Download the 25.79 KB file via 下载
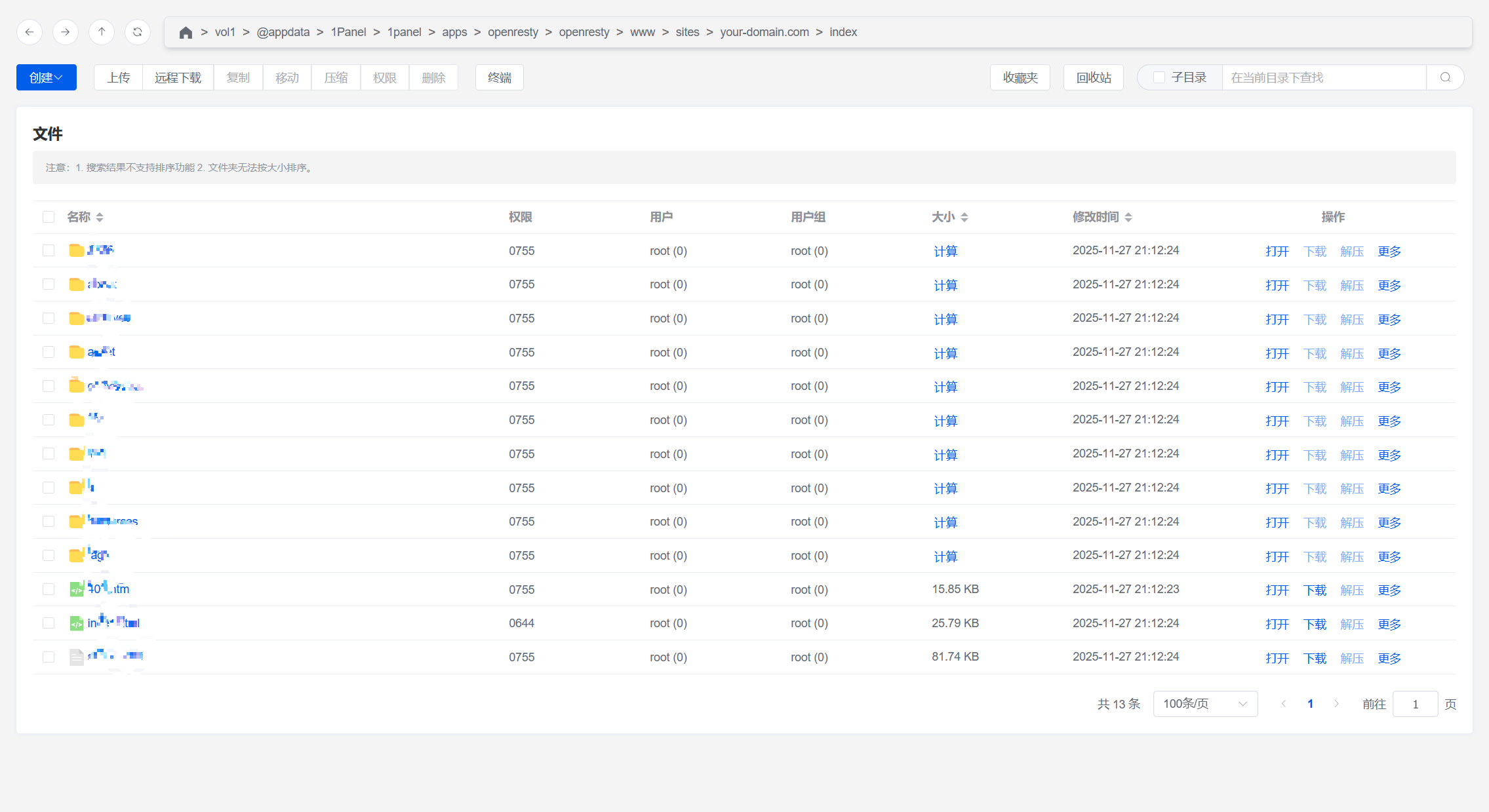 1315,624
